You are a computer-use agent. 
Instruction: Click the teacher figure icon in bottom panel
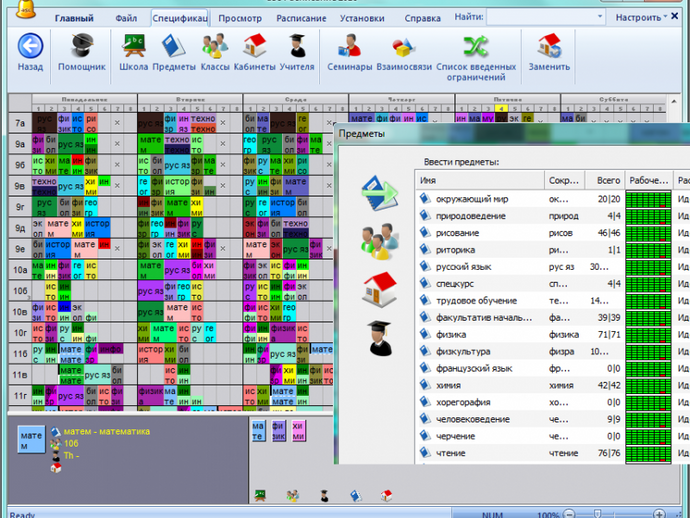pos(324,496)
